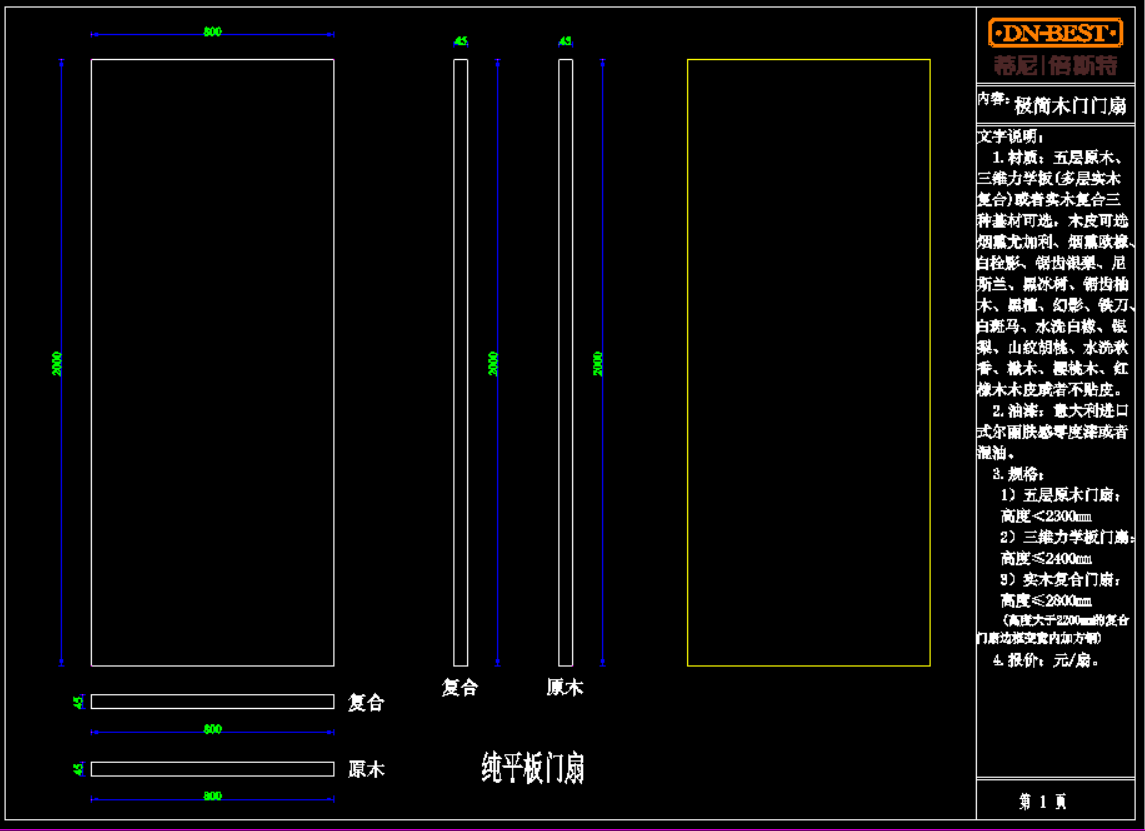This screenshot has width=1145, height=831.
Task: Select the 原木 label beside the bottom section bar
Action: click(366, 770)
